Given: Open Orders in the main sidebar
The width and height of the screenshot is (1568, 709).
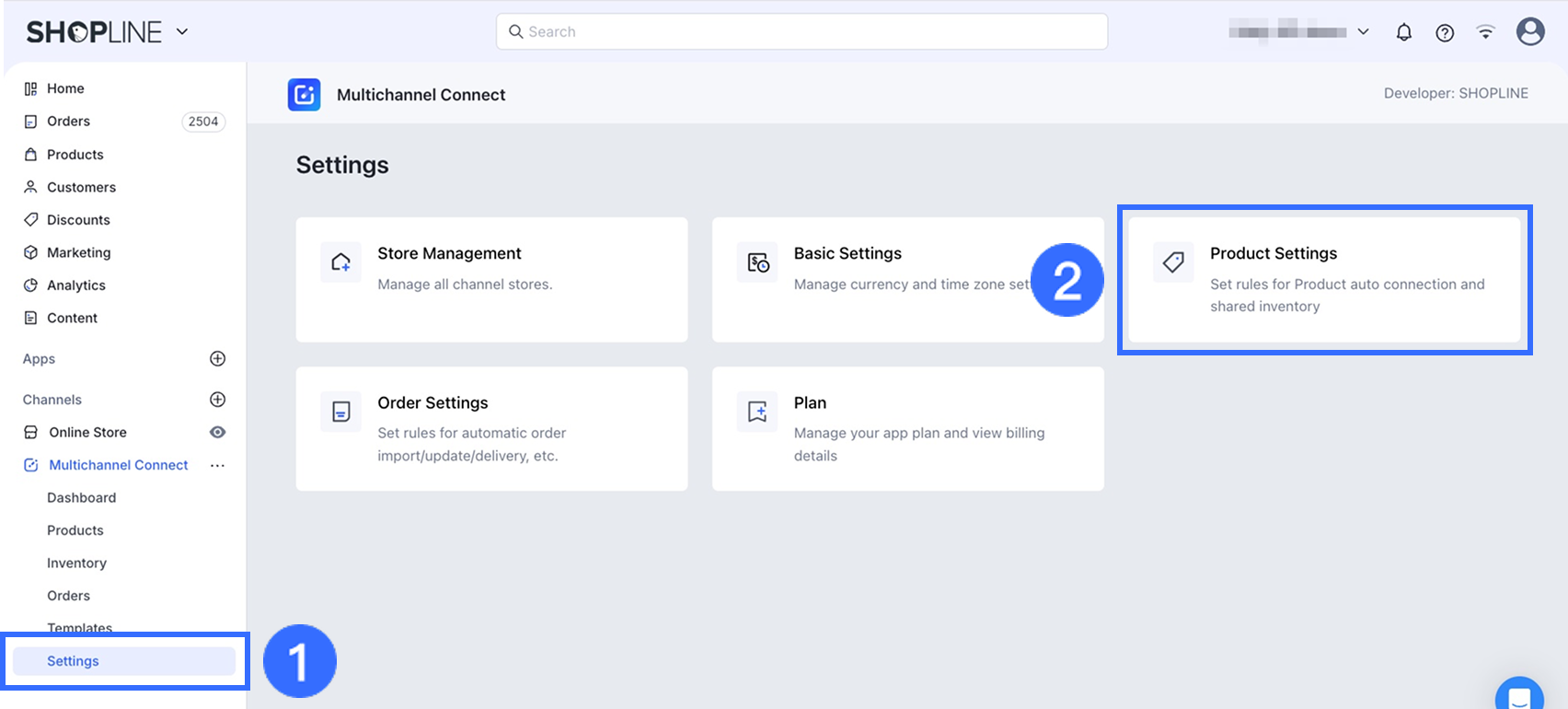Looking at the screenshot, I should coord(68,122).
